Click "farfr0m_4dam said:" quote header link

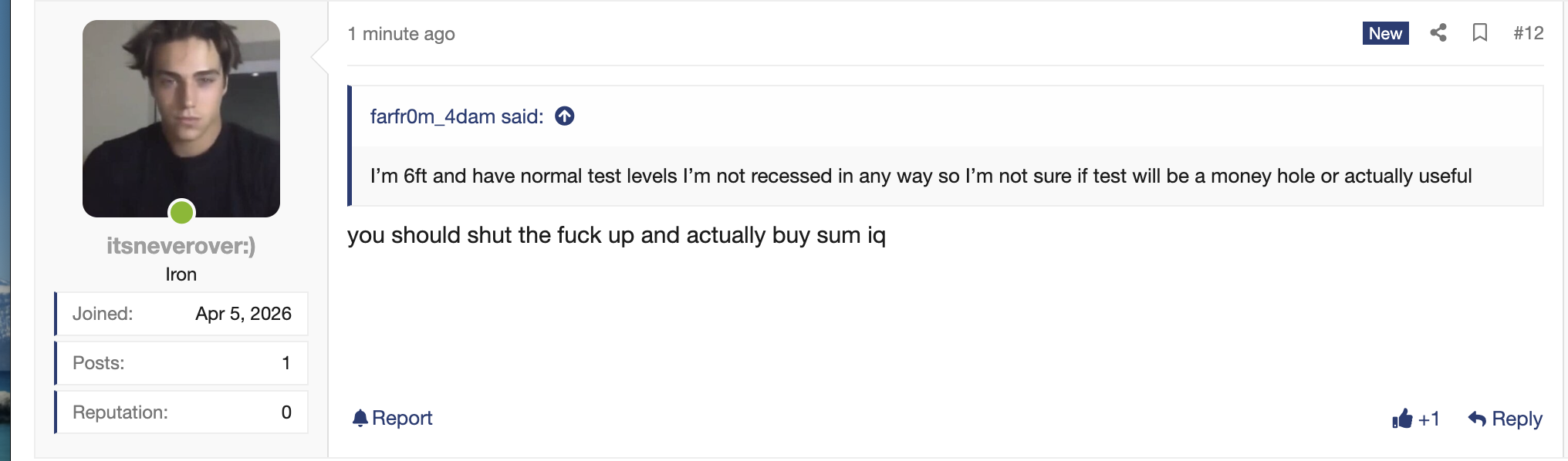click(457, 116)
